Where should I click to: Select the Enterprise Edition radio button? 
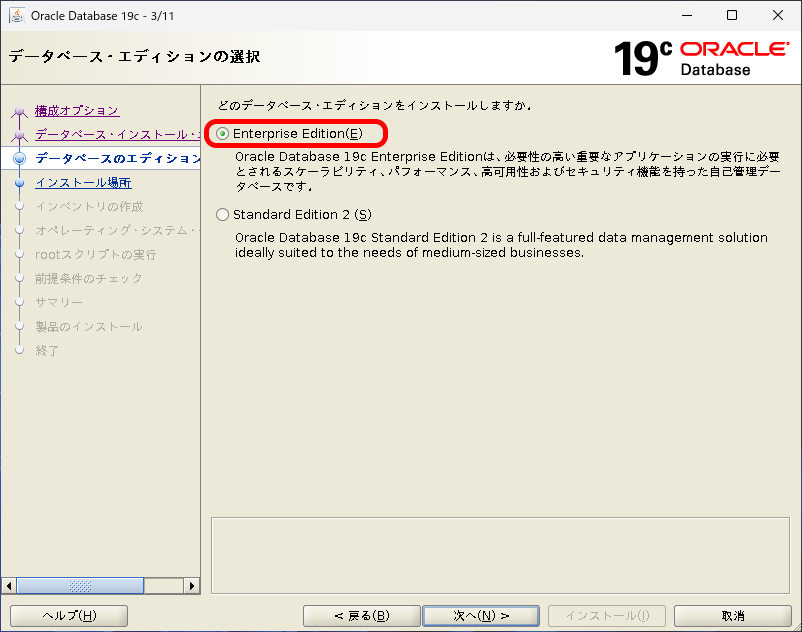point(222,134)
